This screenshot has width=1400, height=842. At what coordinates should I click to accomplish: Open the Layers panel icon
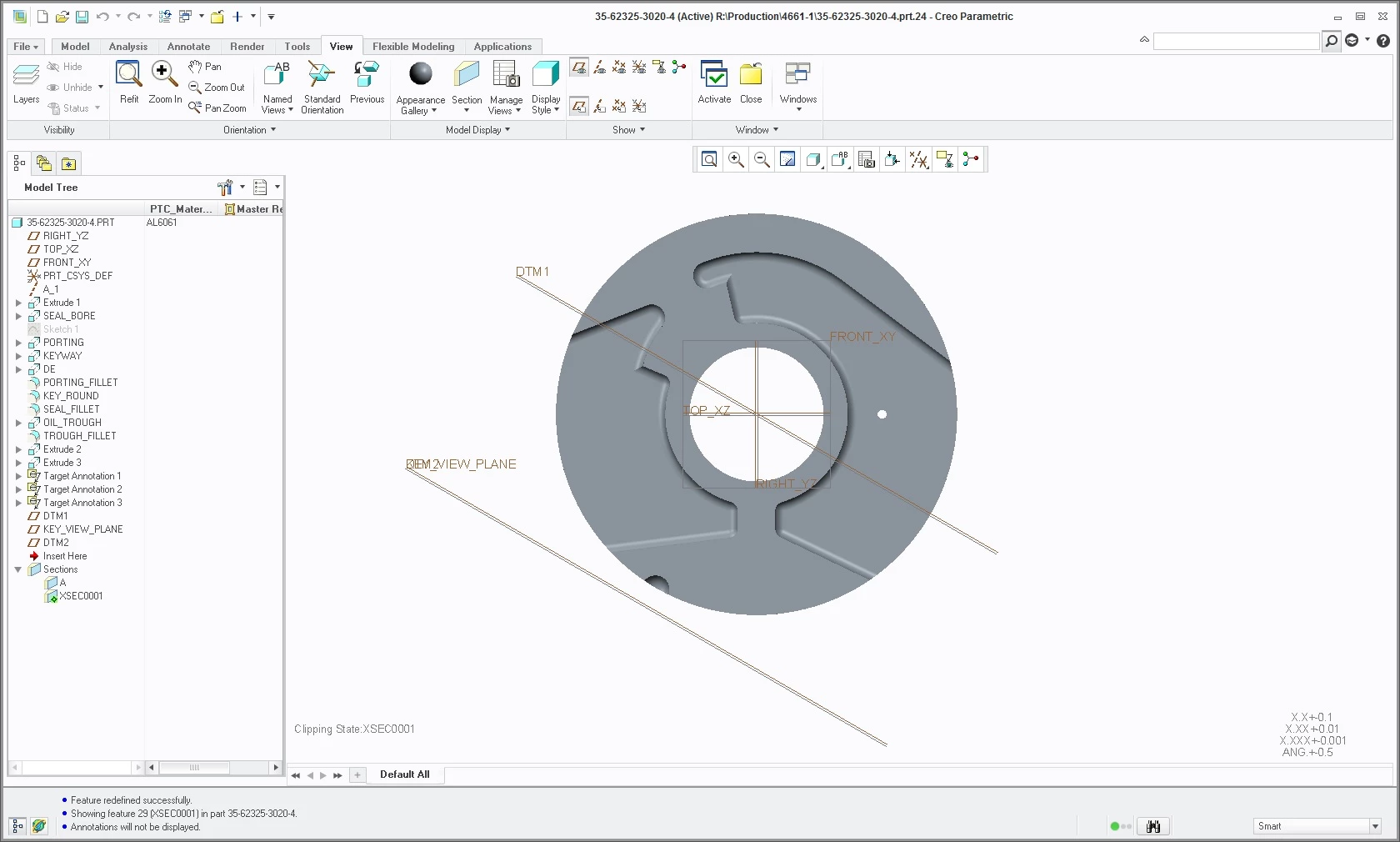coord(26,83)
